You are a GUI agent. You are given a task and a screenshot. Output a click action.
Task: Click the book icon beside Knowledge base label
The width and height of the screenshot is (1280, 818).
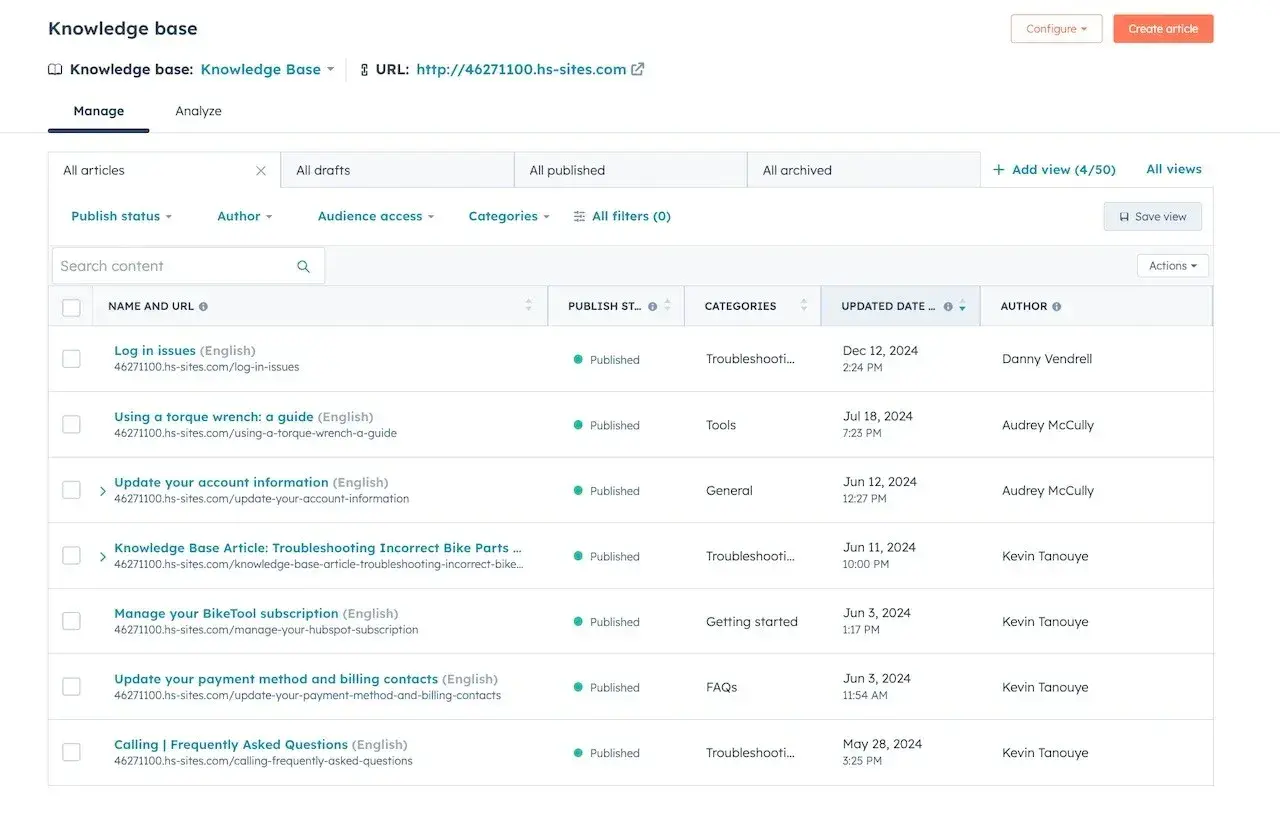[x=53, y=69]
